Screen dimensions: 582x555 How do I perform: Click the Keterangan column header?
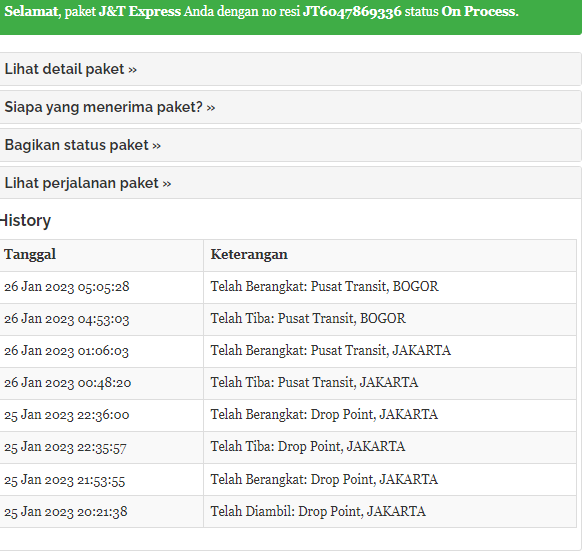[249, 255]
